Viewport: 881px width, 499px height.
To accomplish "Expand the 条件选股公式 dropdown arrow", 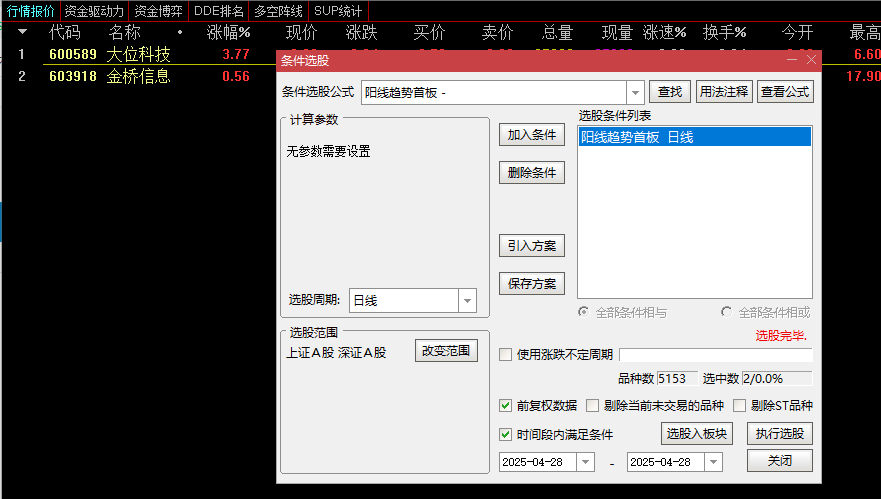I will 635,93.
